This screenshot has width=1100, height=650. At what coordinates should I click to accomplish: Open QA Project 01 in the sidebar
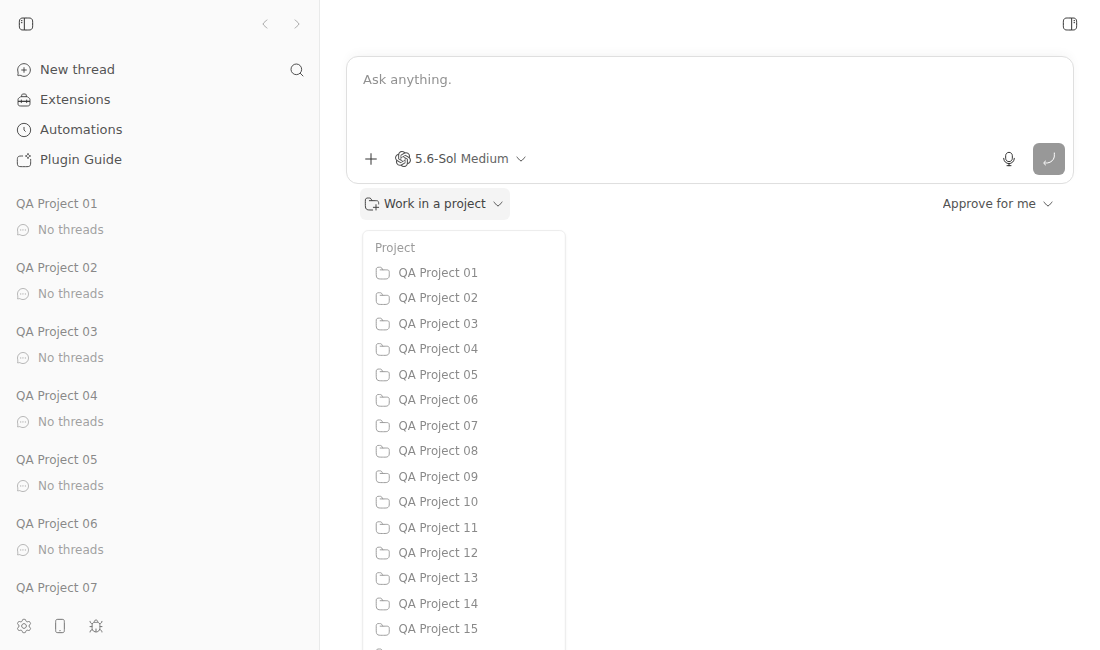pos(57,204)
